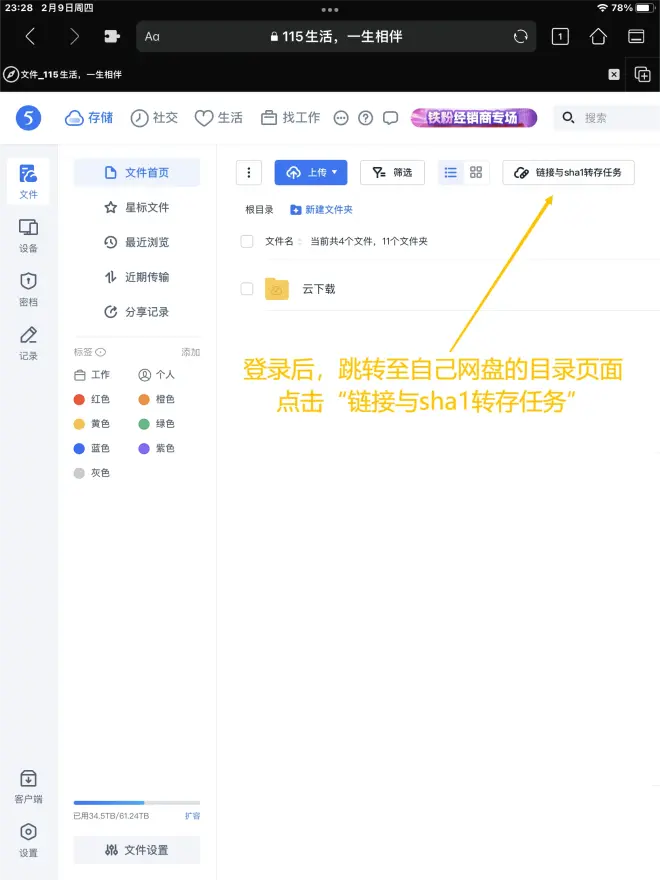Open 密档 in left sidebar
This screenshot has height=880, width=660.
(x=28, y=290)
